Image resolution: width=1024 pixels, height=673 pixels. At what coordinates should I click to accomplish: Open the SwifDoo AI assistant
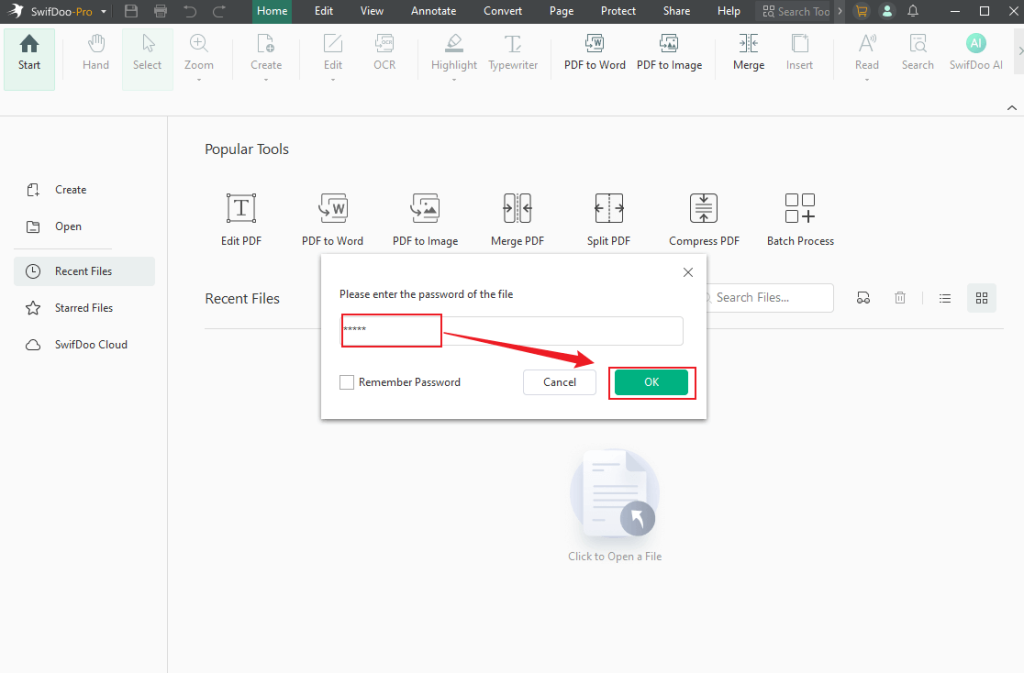point(975,52)
